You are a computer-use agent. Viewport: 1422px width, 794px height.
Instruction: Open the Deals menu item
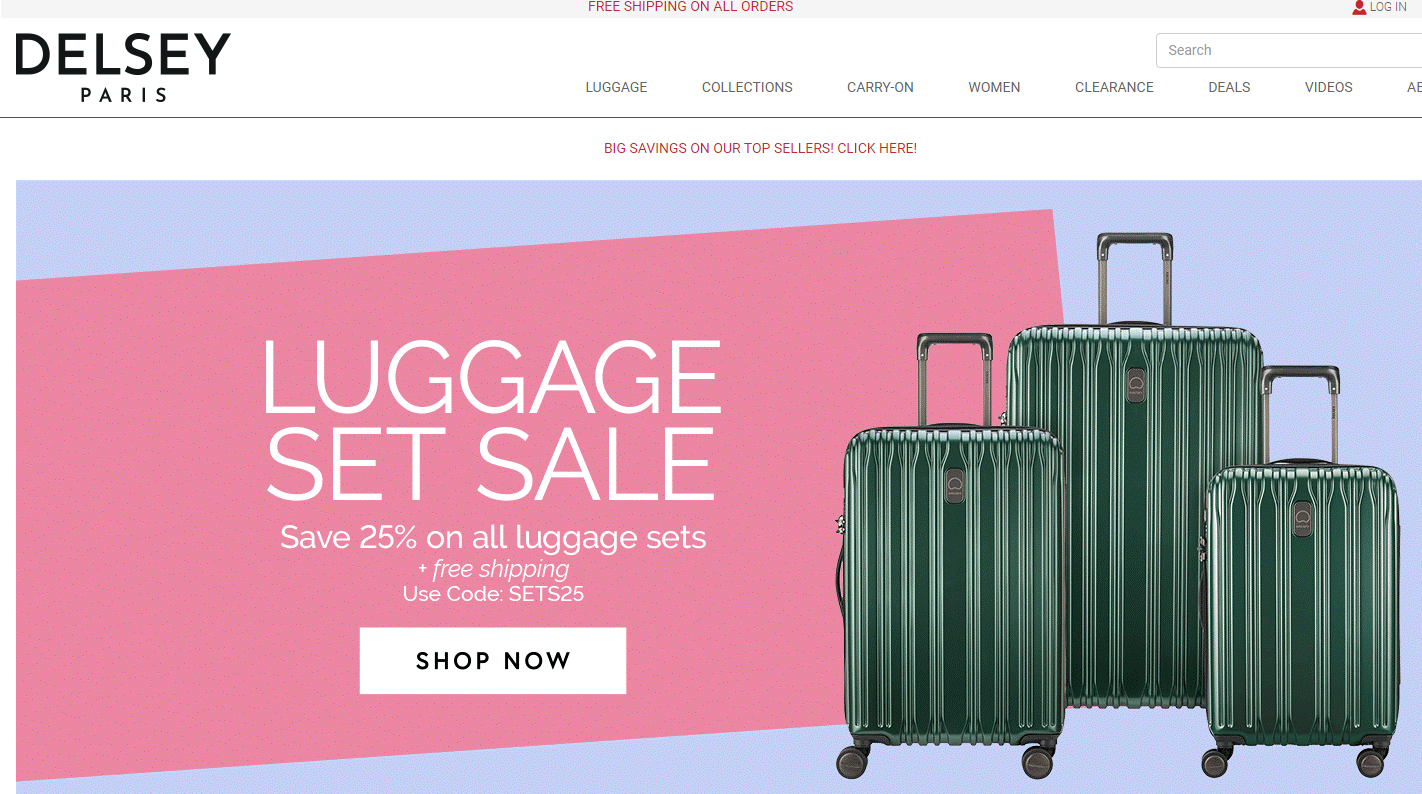1229,87
